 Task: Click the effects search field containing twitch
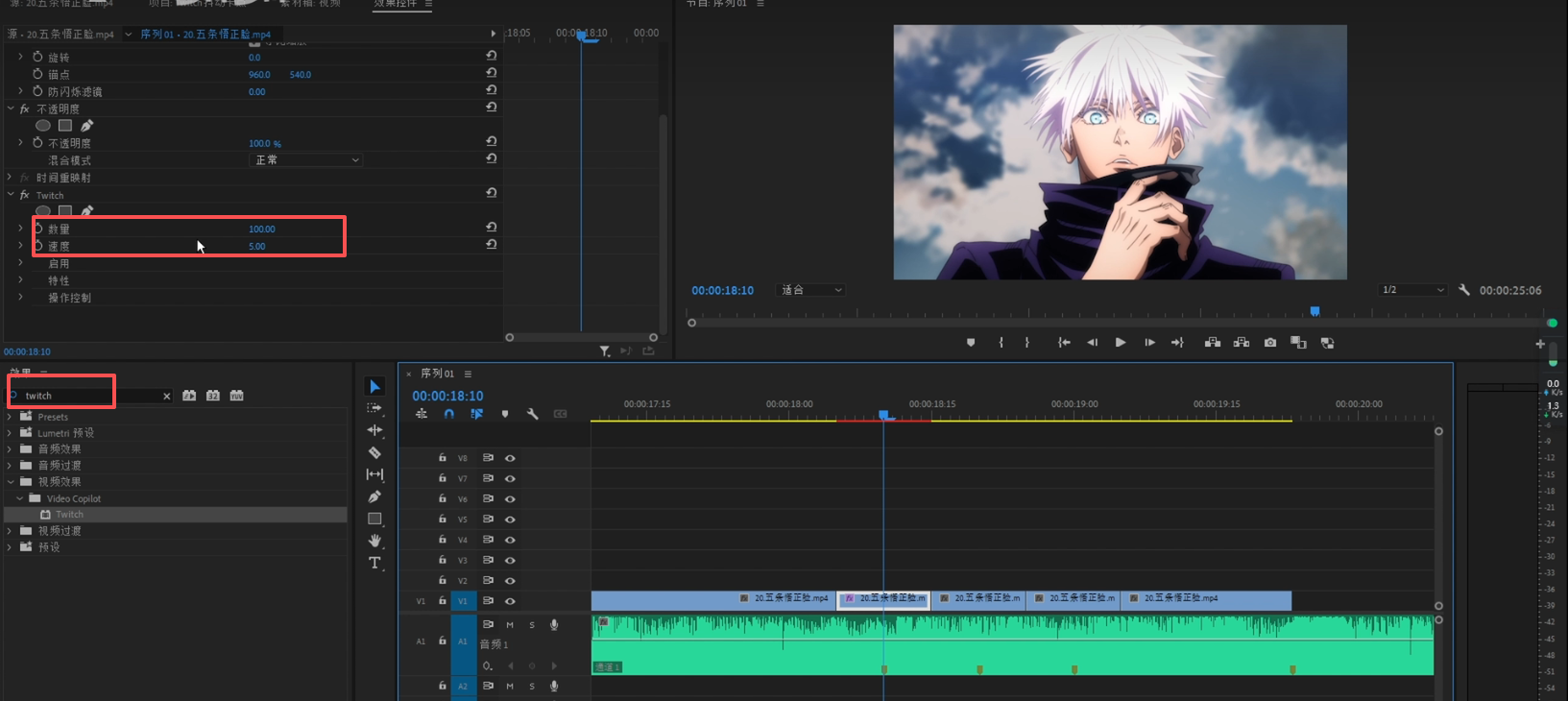pos(91,396)
